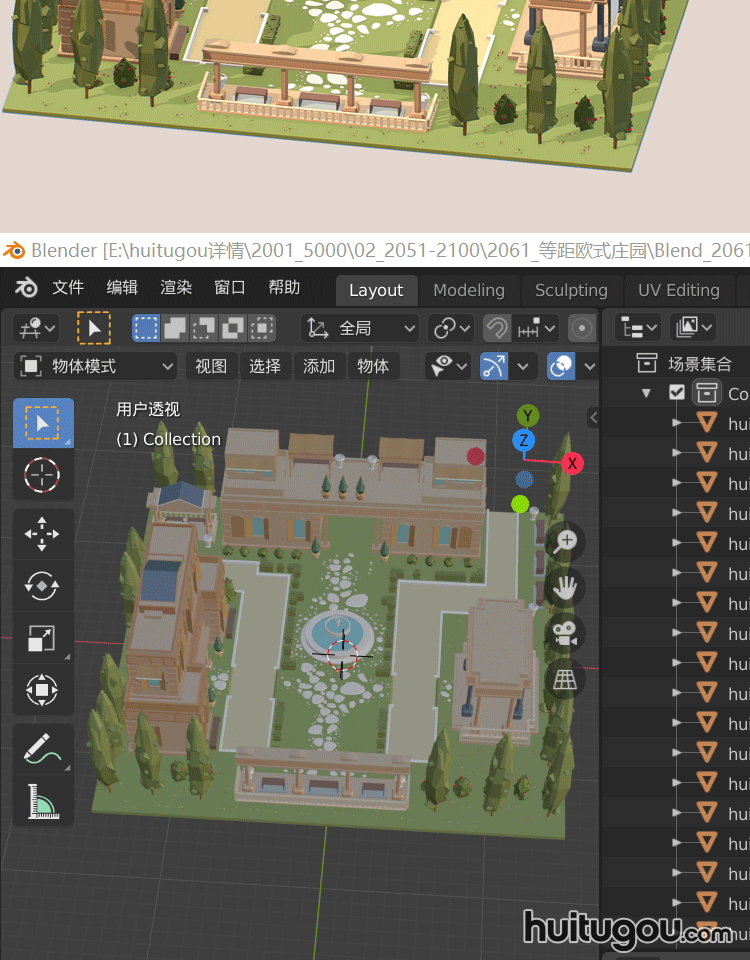Screen dimensions: 750x960
Task: Click the red X axis gizmo ball
Action: [572, 463]
